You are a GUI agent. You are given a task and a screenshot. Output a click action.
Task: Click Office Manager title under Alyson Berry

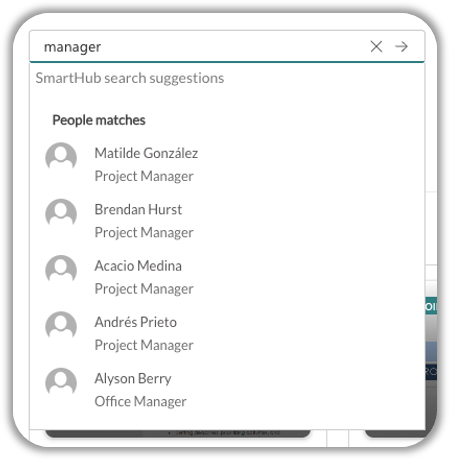[140, 402]
